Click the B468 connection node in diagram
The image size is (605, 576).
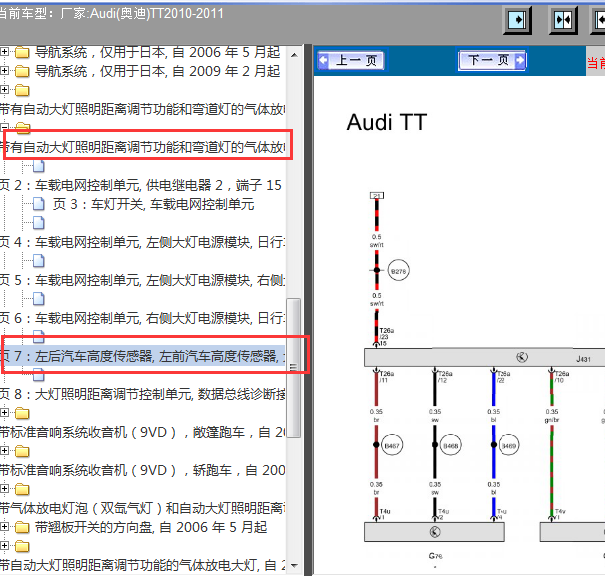click(450, 445)
